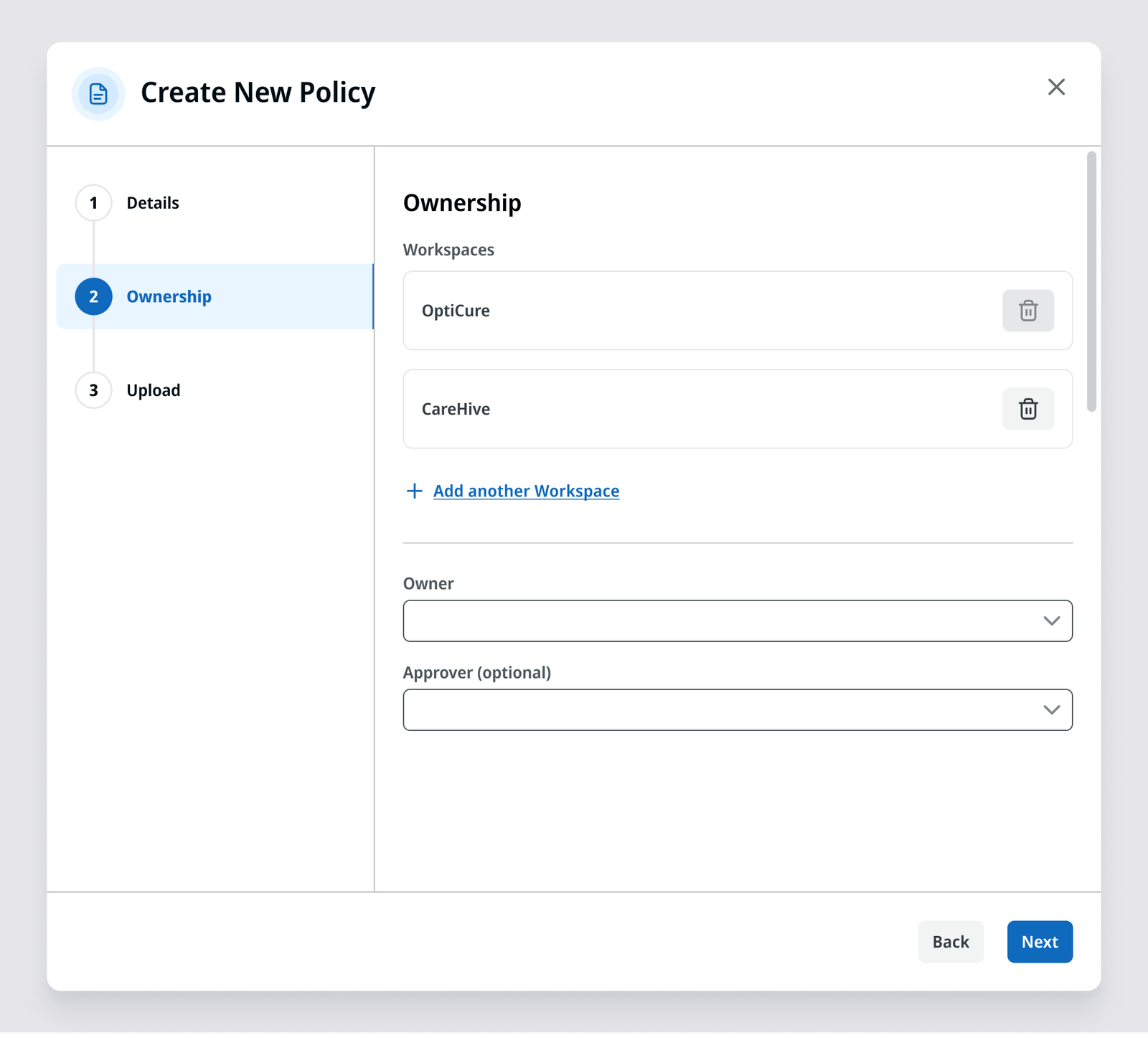Delete the OptiCure workspace entry

[1027, 311]
